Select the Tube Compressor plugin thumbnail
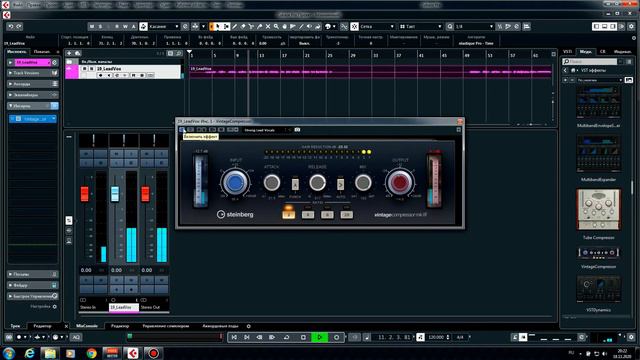 pyautogui.click(x=598, y=209)
